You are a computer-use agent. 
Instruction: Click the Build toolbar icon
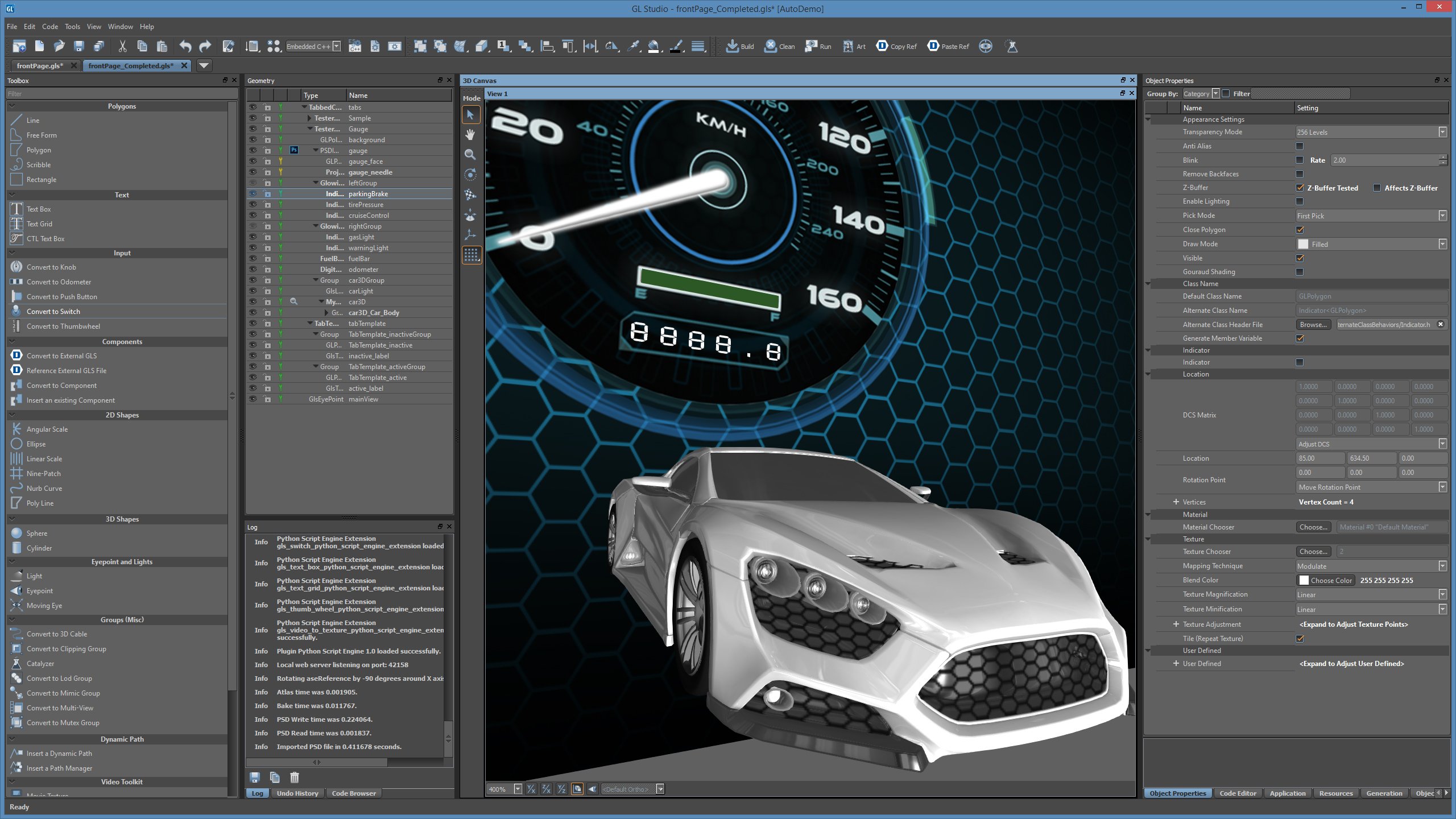coord(733,46)
